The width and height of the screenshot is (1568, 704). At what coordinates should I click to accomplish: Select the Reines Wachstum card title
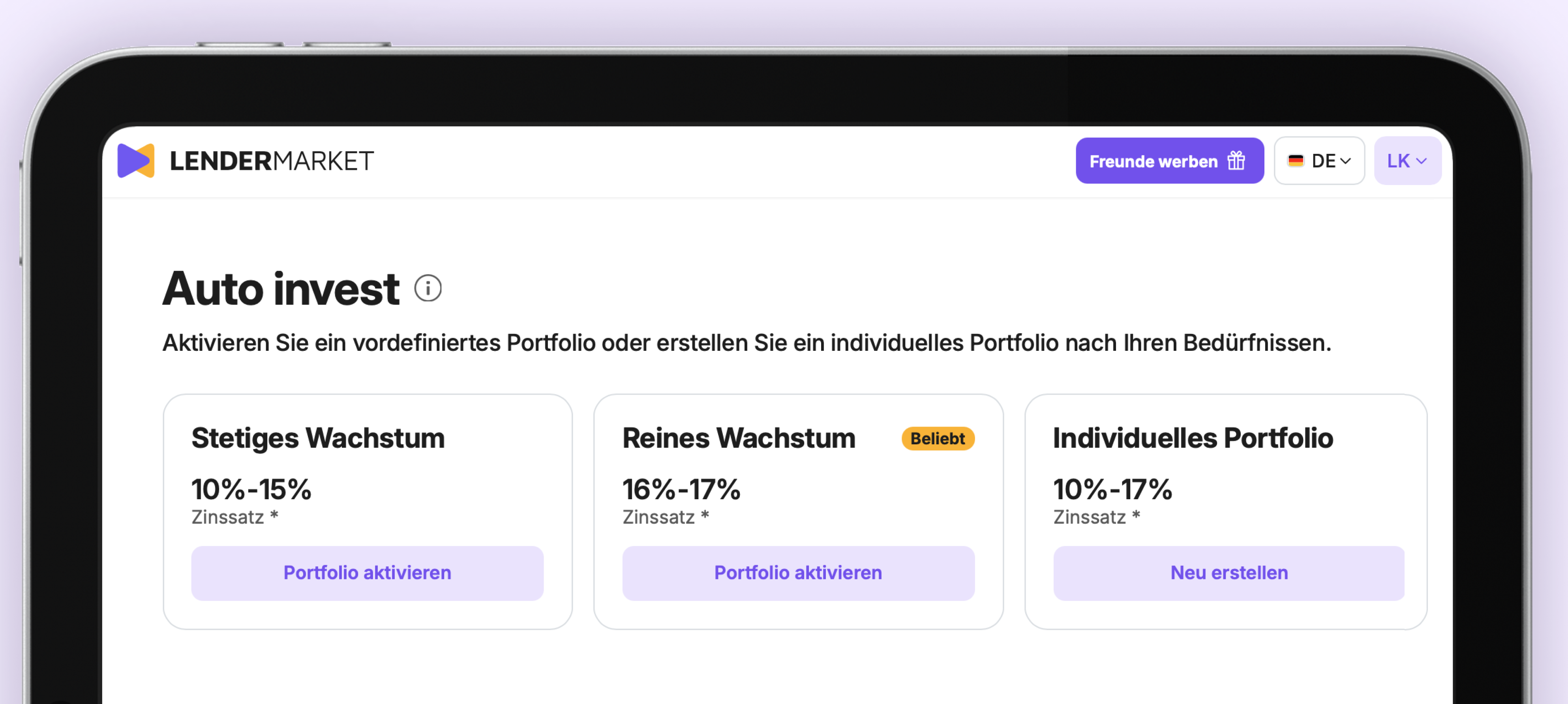738,438
